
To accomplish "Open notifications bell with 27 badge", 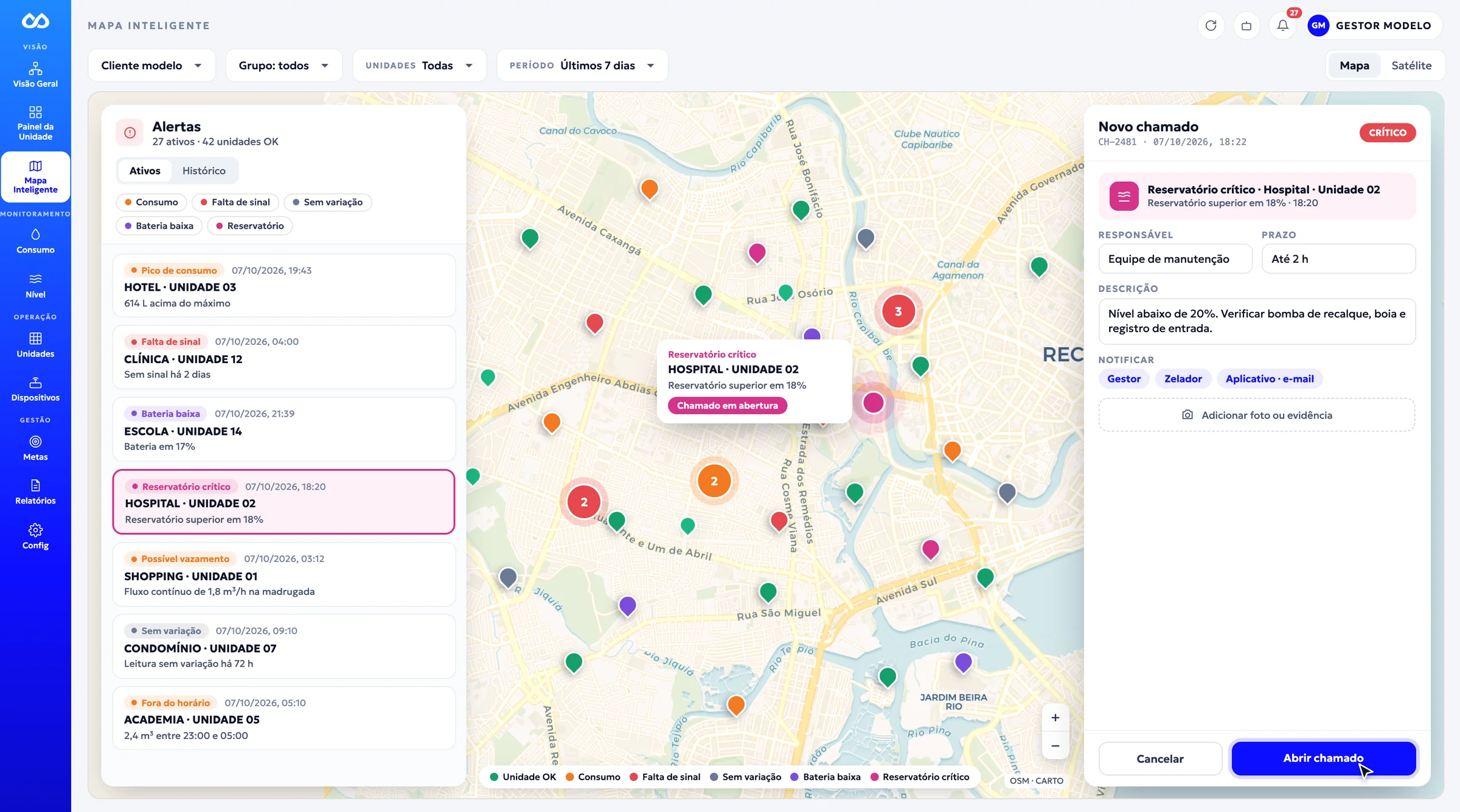I will pyautogui.click(x=1283, y=26).
